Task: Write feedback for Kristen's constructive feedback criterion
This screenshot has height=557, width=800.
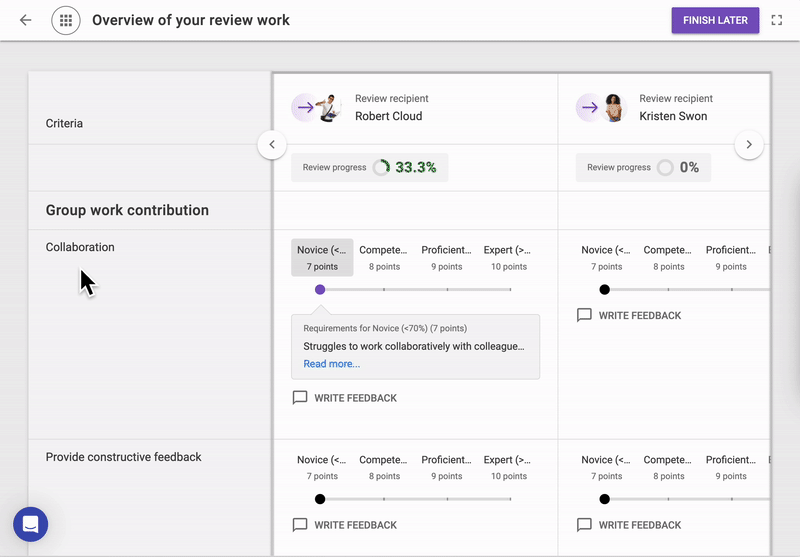Action: (640, 525)
